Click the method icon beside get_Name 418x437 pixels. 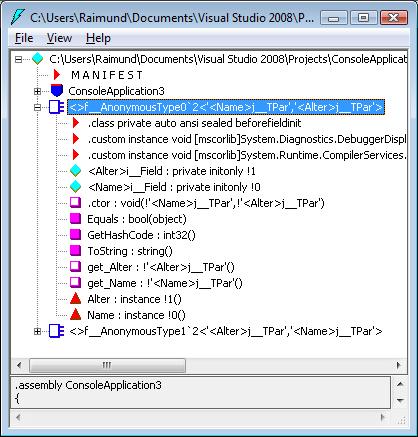76,283
